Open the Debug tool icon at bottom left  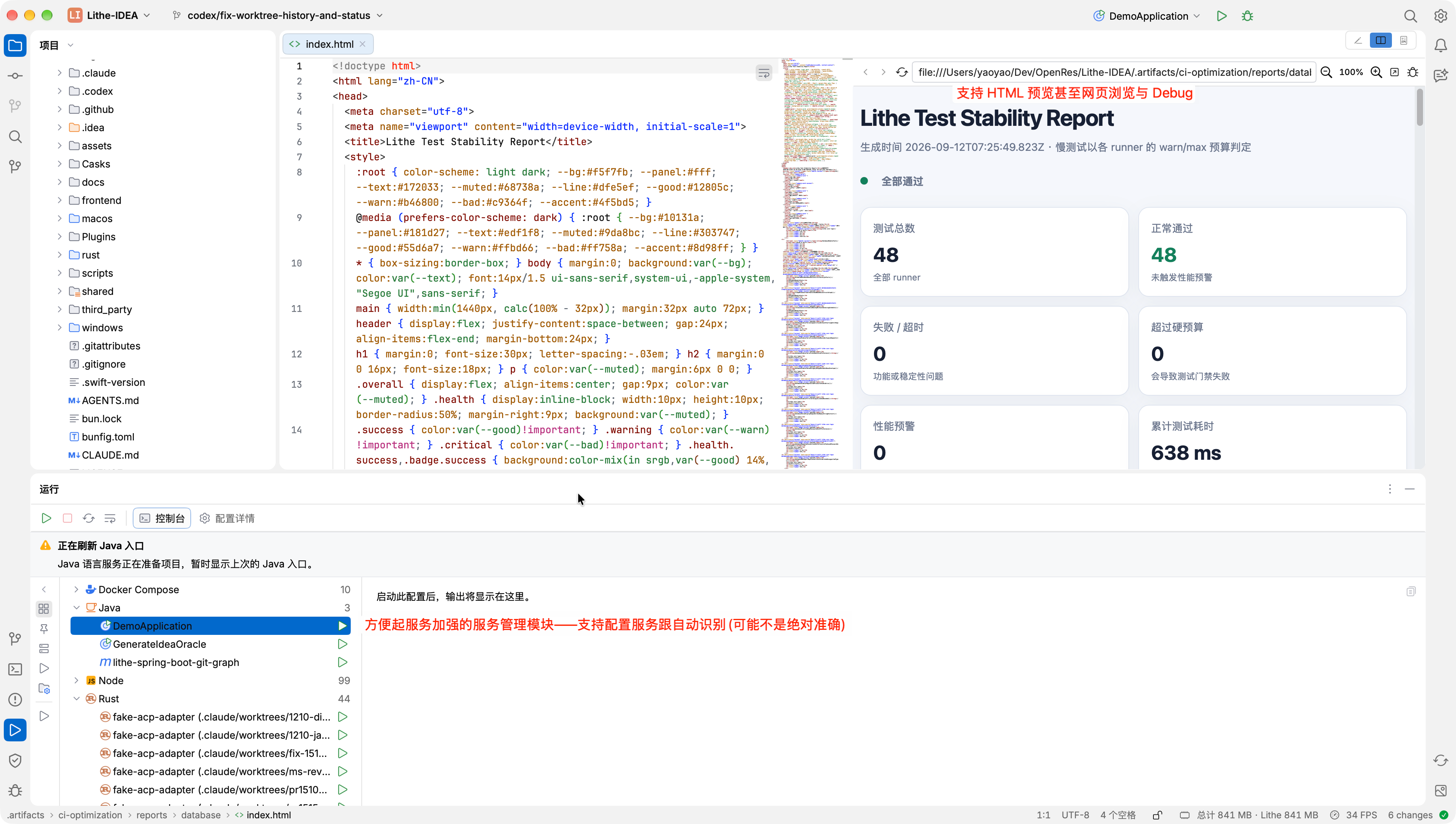(15, 791)
